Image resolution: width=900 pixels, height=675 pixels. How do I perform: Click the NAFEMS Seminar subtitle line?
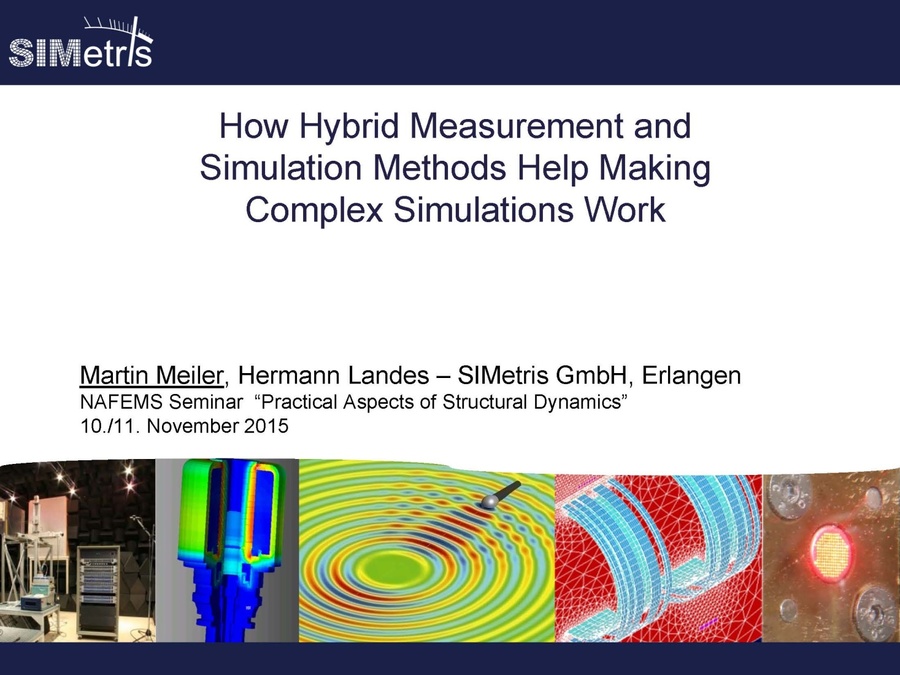pos(340,401)
